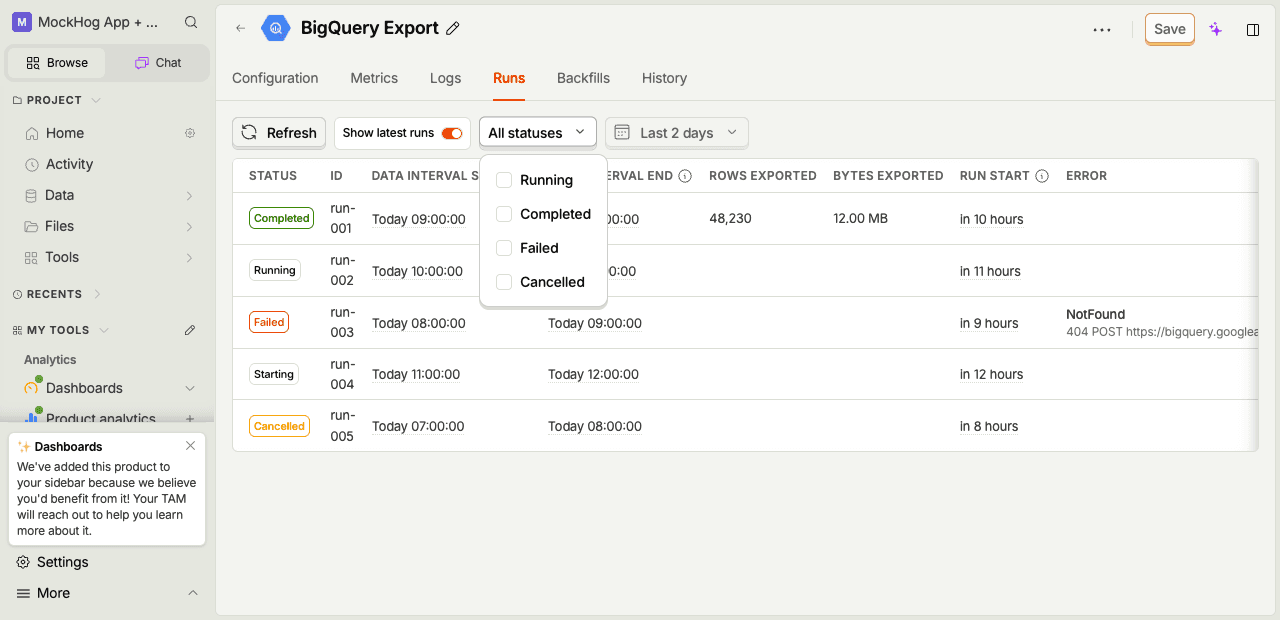
Task: Open the Configuration tab
Action: click(275, 78)
